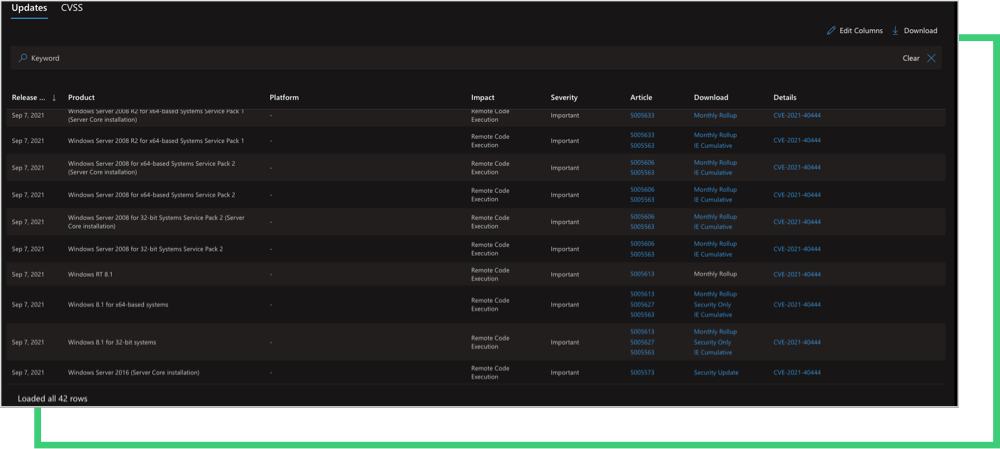Open Security Update download for Windows Server 2016
Viewport: 1000px width, 449px height.
point(716,373)
